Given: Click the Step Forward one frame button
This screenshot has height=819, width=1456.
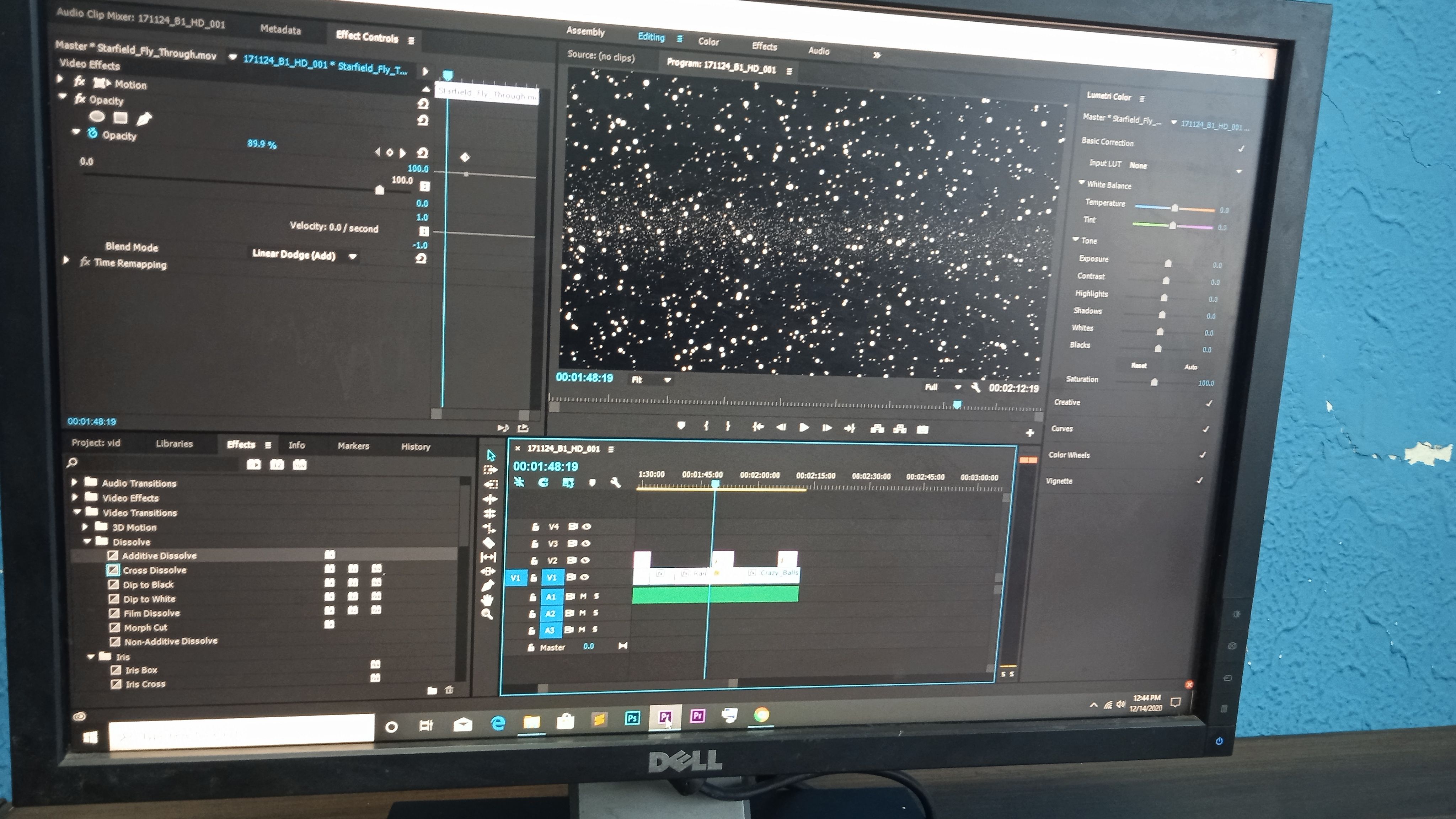Looking at the screenshot, I should pyautogui.click(x=826, y=428).
